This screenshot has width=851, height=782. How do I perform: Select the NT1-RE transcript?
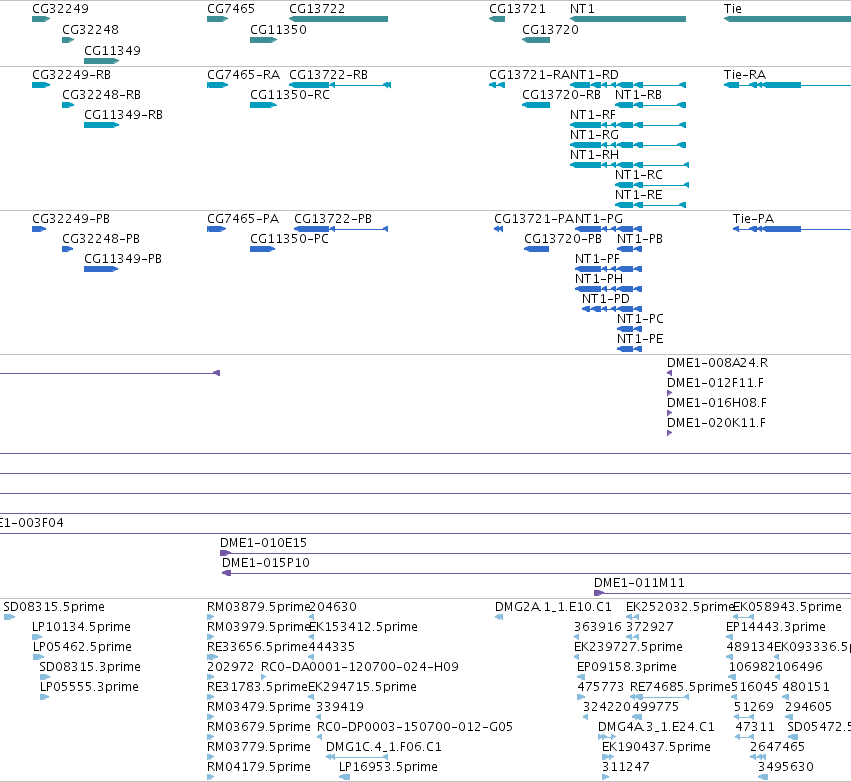638,195
